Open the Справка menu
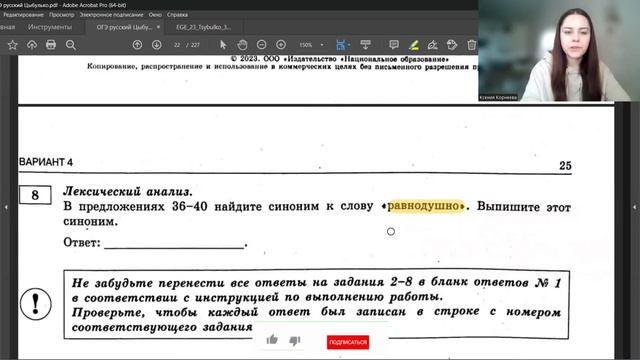Viewport: 640px width, 360px height. [x=177, y=15]
